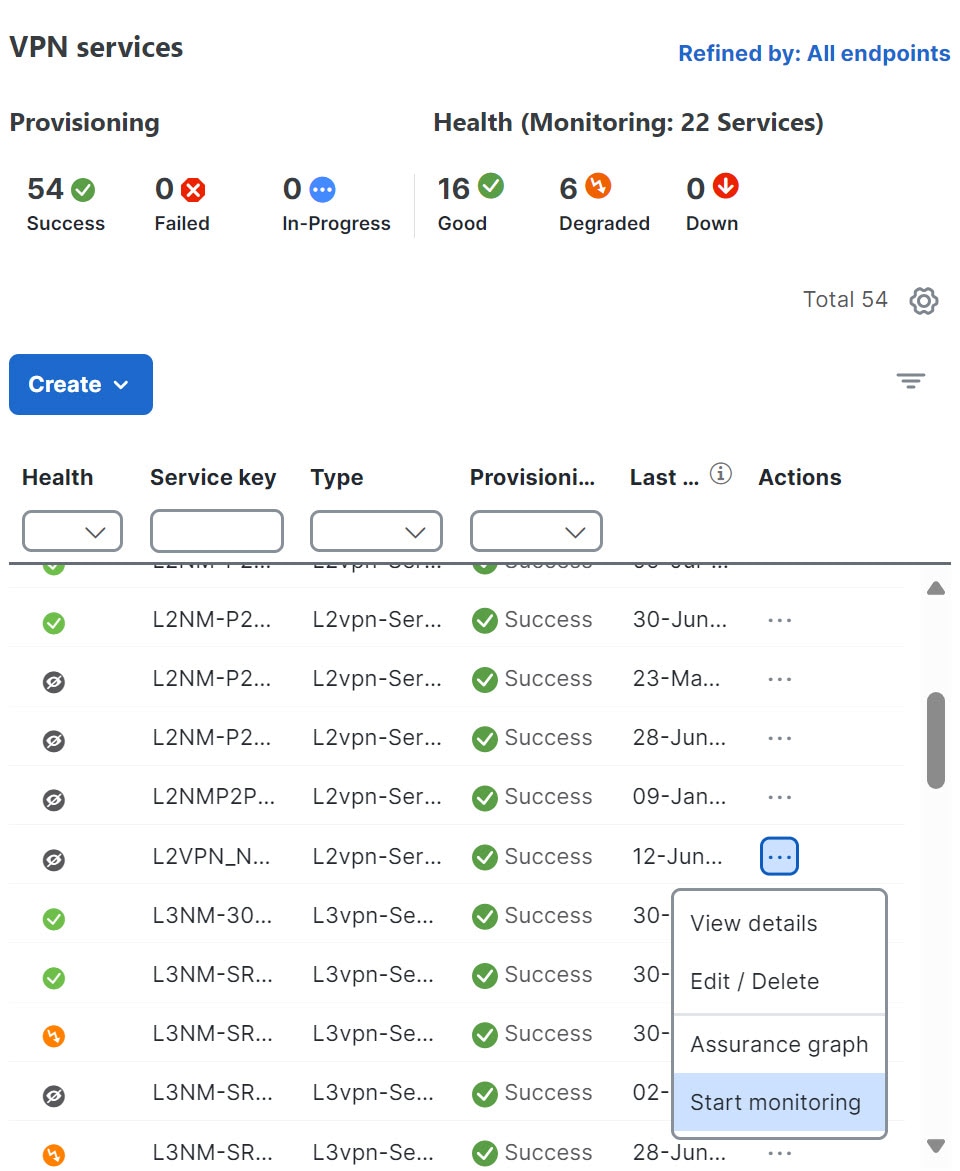This screenshot has height=1171, width=960.
Task: Open the Type column filter dropdown
Action: tap(376, 531)
